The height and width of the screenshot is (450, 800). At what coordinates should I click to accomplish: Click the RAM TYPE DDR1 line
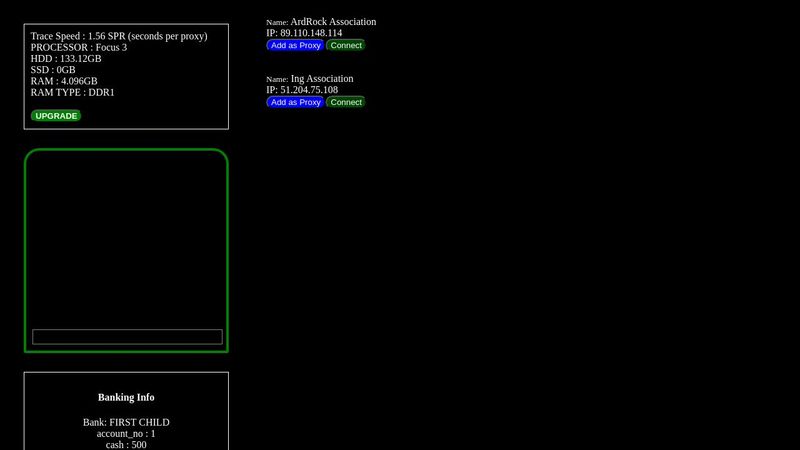pyautogui.click(x=73, y=93)
